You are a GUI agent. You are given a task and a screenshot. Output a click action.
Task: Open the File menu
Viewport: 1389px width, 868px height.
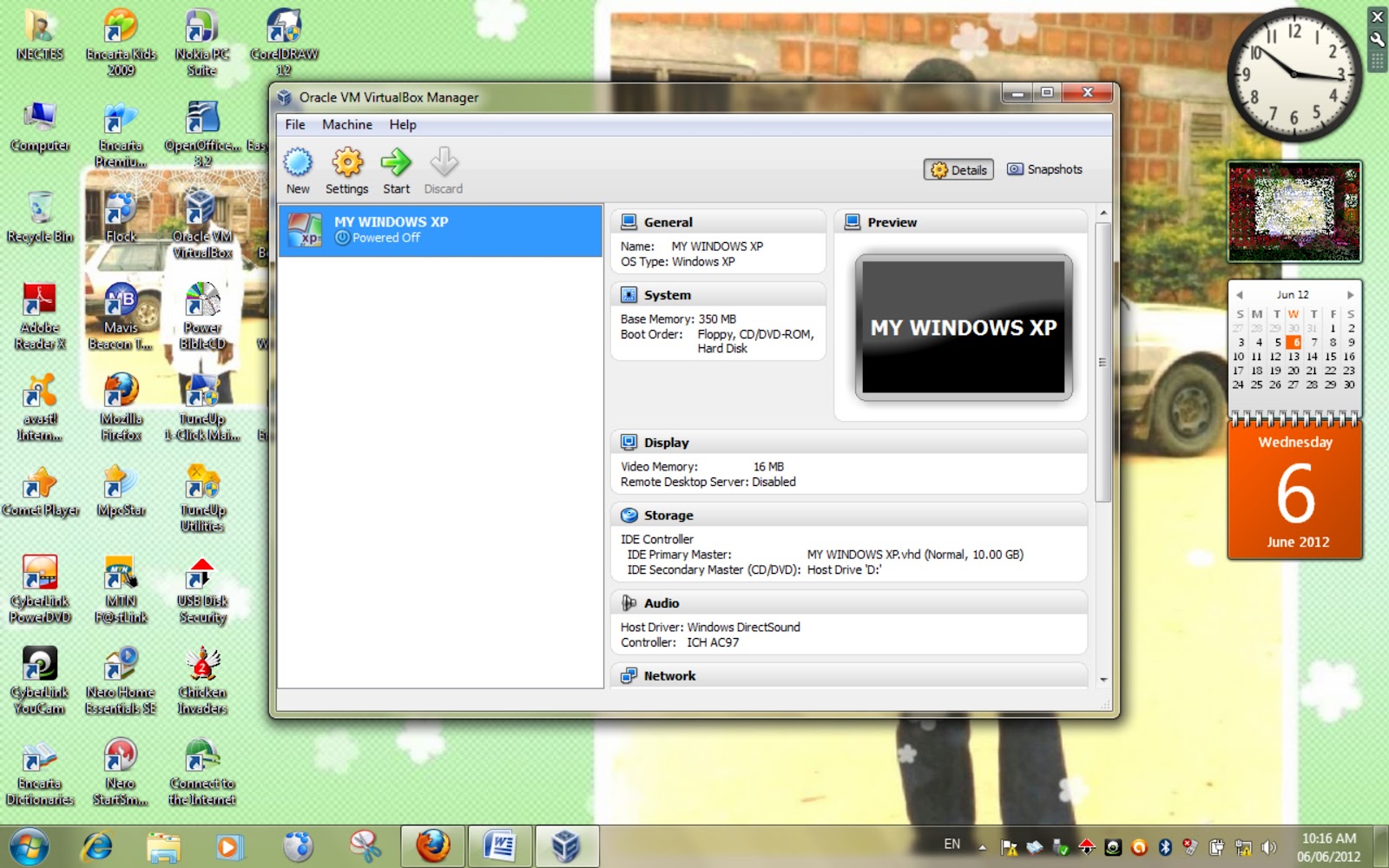pos(294,124)
